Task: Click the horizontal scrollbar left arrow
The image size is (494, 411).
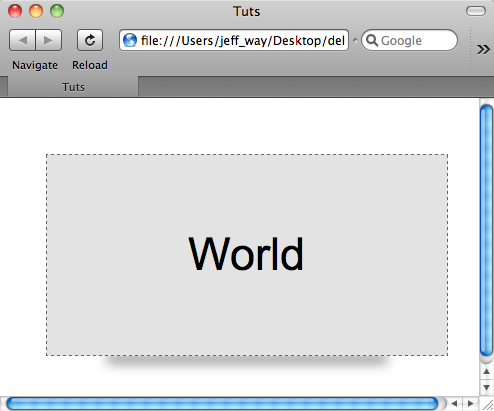Action: tap(454, 404)
